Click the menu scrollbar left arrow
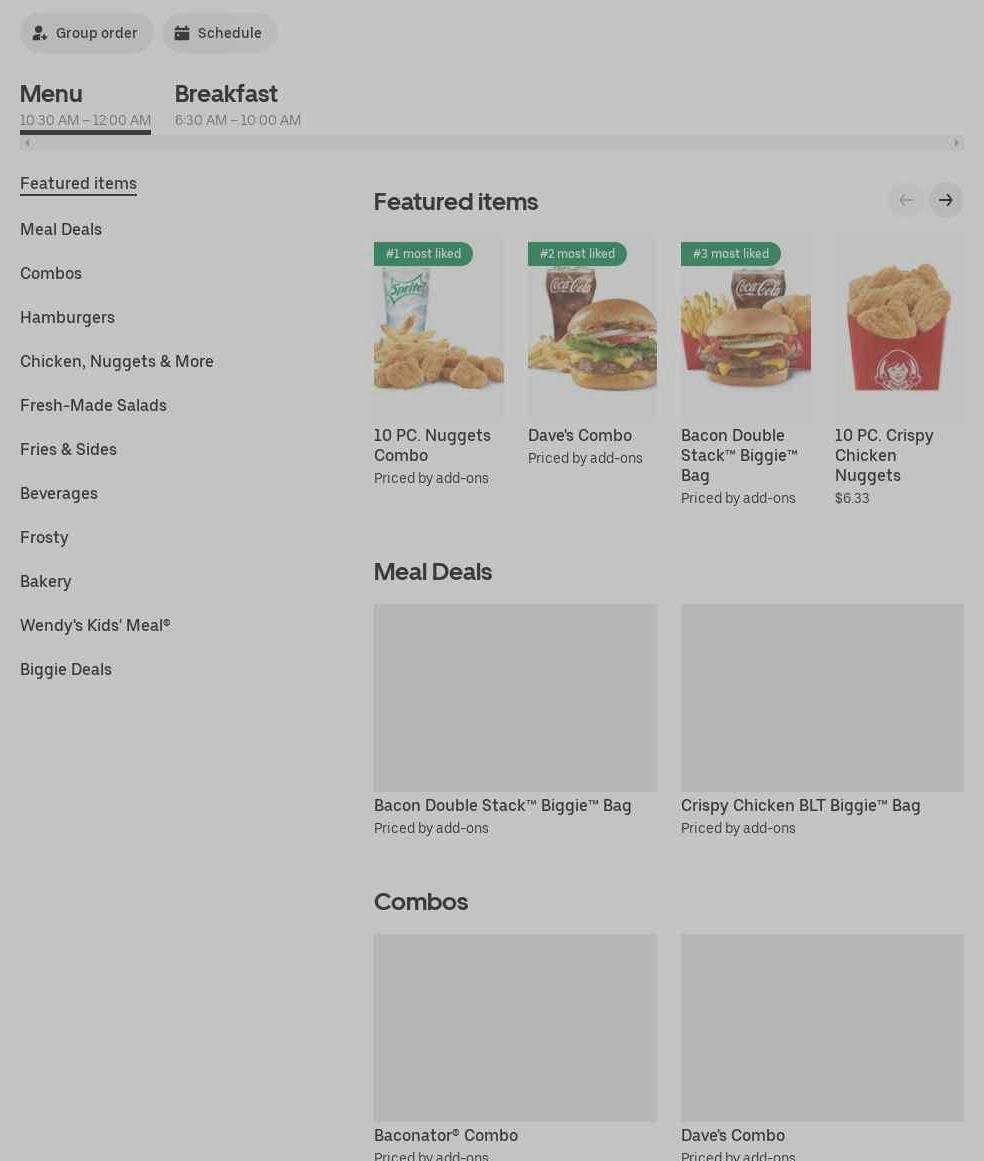 [27, 143]
